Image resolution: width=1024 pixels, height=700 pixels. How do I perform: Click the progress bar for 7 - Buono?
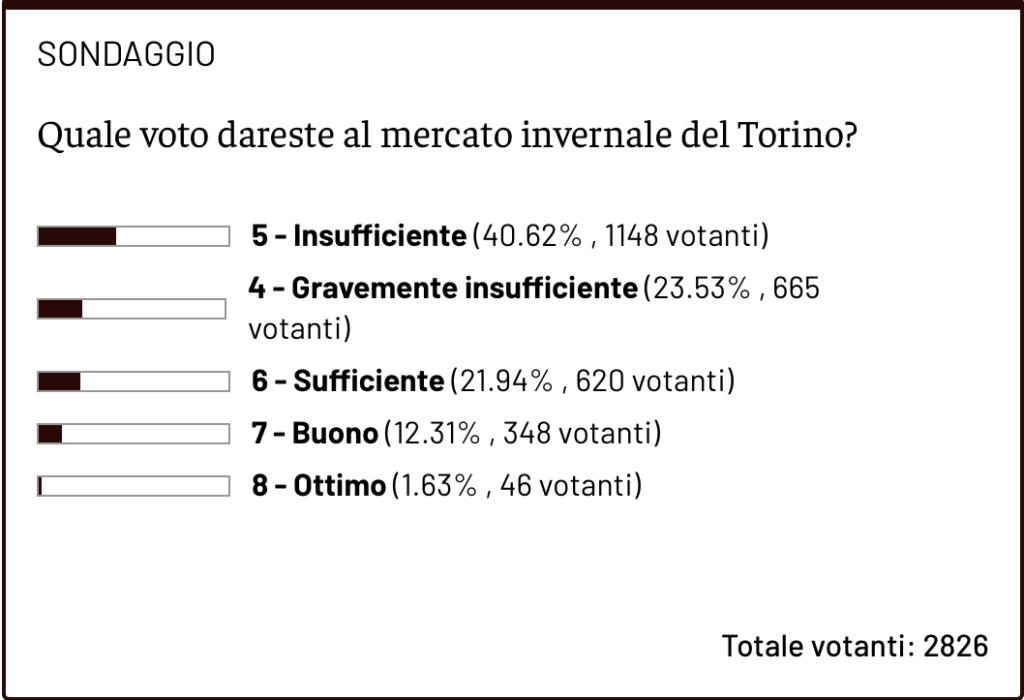tap(133, 434)
